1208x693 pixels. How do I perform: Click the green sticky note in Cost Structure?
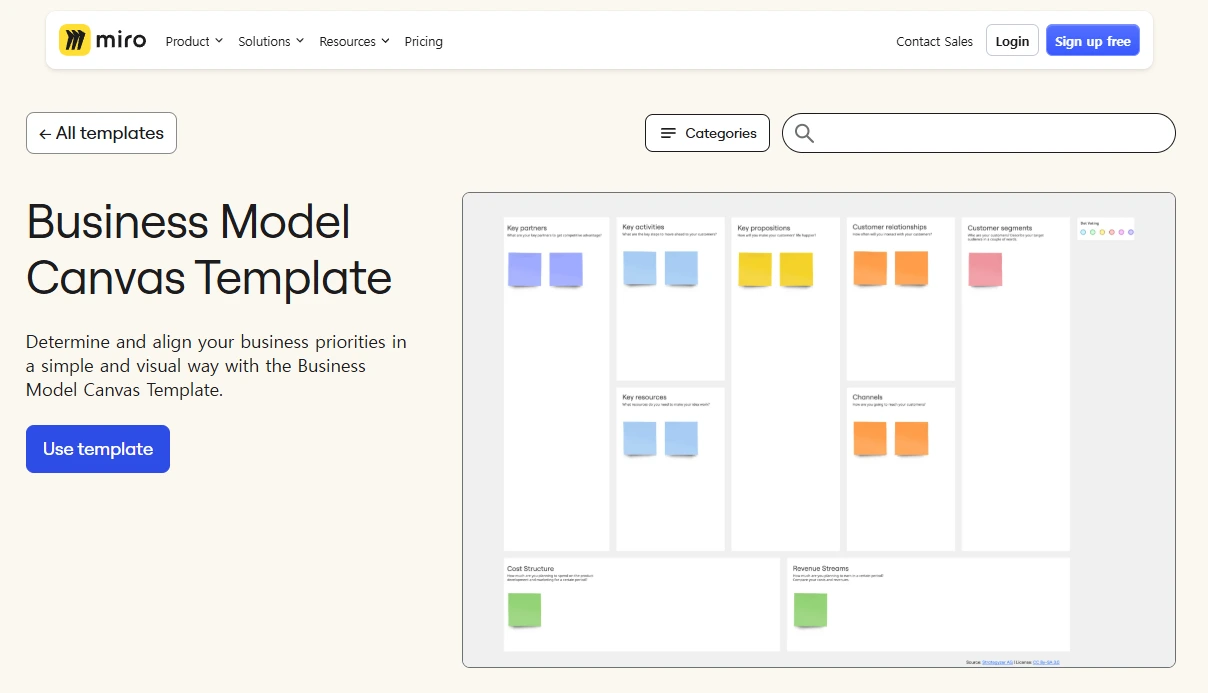(524, 611)
